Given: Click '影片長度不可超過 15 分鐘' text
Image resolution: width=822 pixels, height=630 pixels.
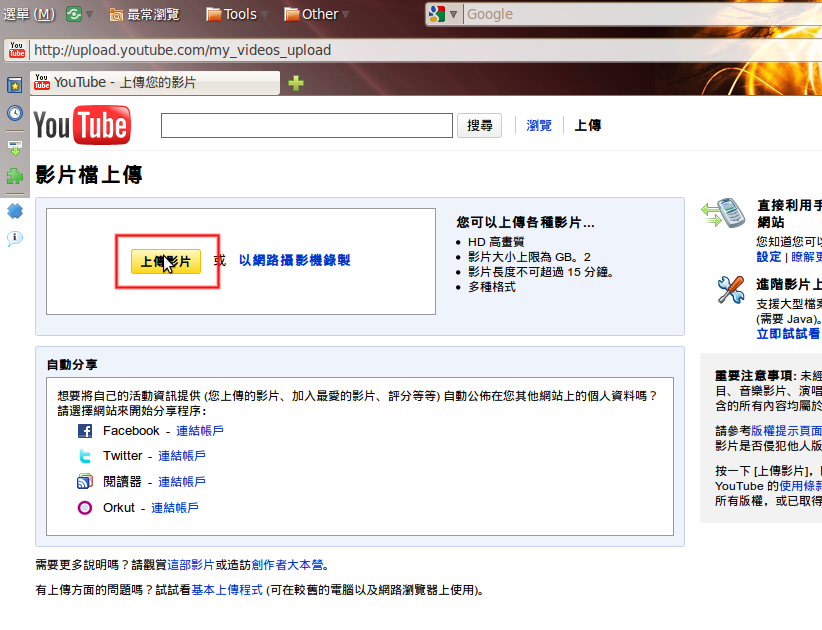Looking at the screenshot, I should (540, 272).
